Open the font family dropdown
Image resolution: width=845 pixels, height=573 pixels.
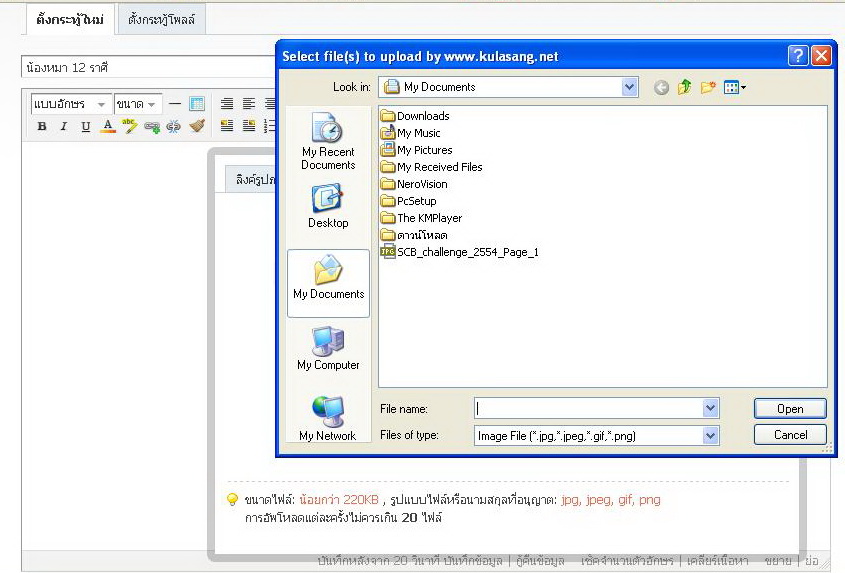[x=71, y=103]
